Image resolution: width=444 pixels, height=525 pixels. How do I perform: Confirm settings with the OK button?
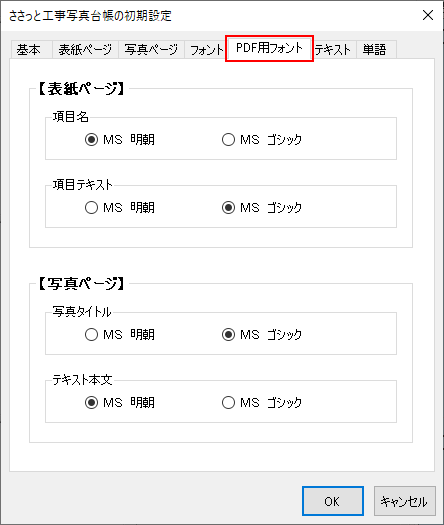coord(332,501)
